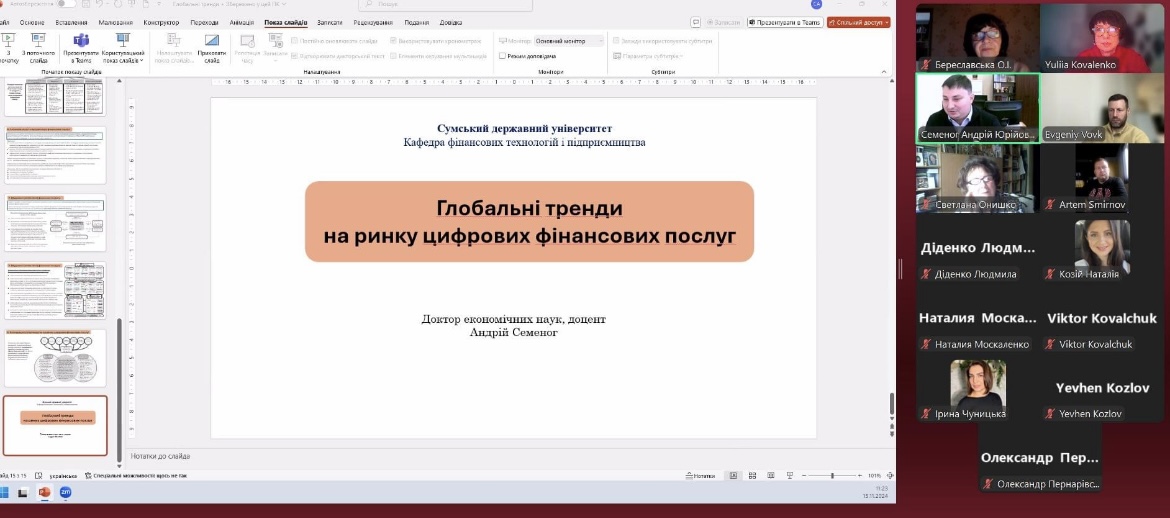This screenshot has height=518, width=1170.
Task: Open the Animations ribbon tab
Action: [242, 22]
